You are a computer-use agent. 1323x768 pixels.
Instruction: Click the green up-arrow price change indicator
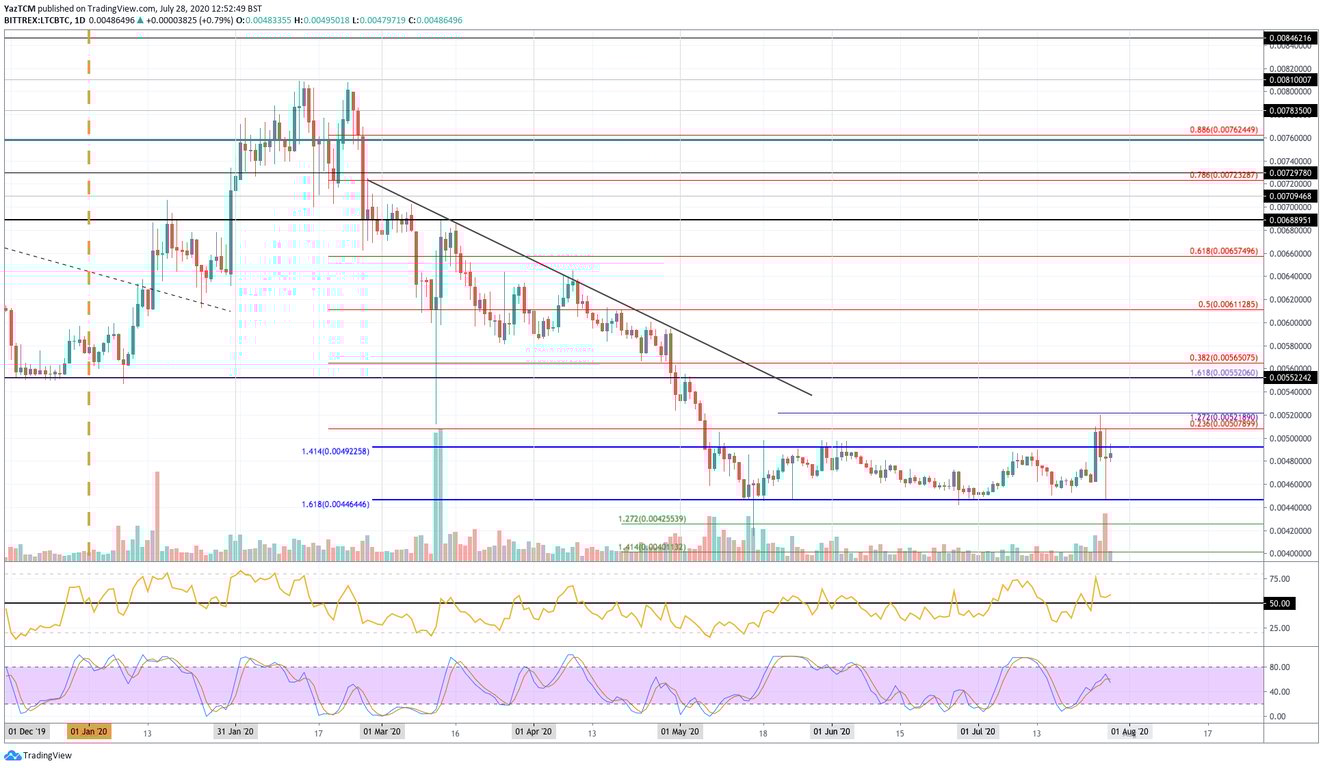pyautogui.click(x=139, y=18)
